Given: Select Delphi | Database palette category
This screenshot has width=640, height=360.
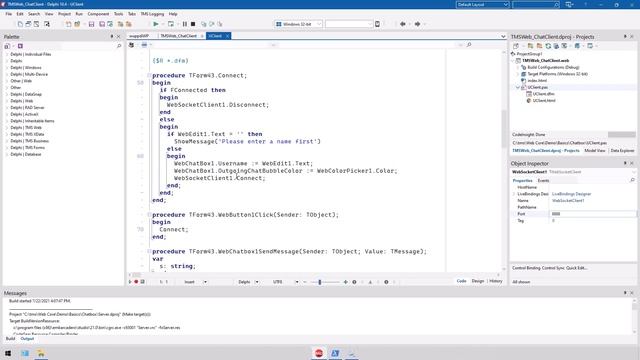Looking at the screenshot, I should point(26,154).
